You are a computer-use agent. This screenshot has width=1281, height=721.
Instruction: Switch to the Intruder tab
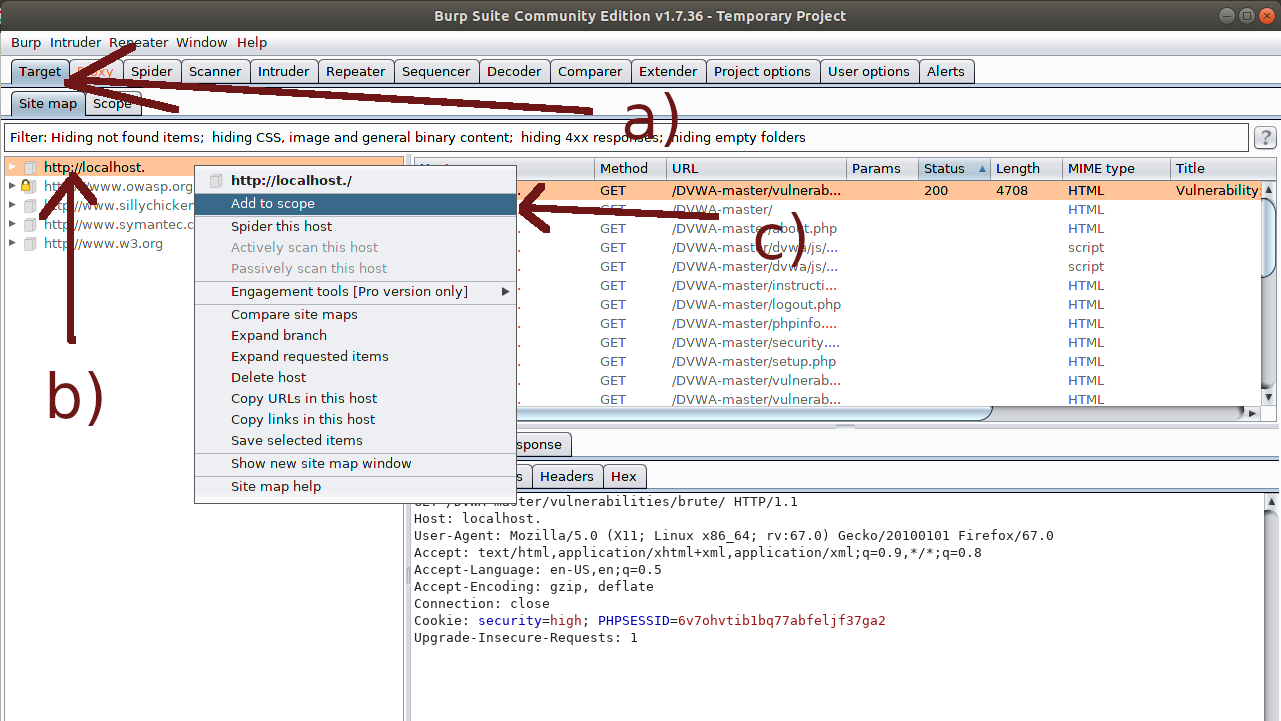click(x=284, y=72)
